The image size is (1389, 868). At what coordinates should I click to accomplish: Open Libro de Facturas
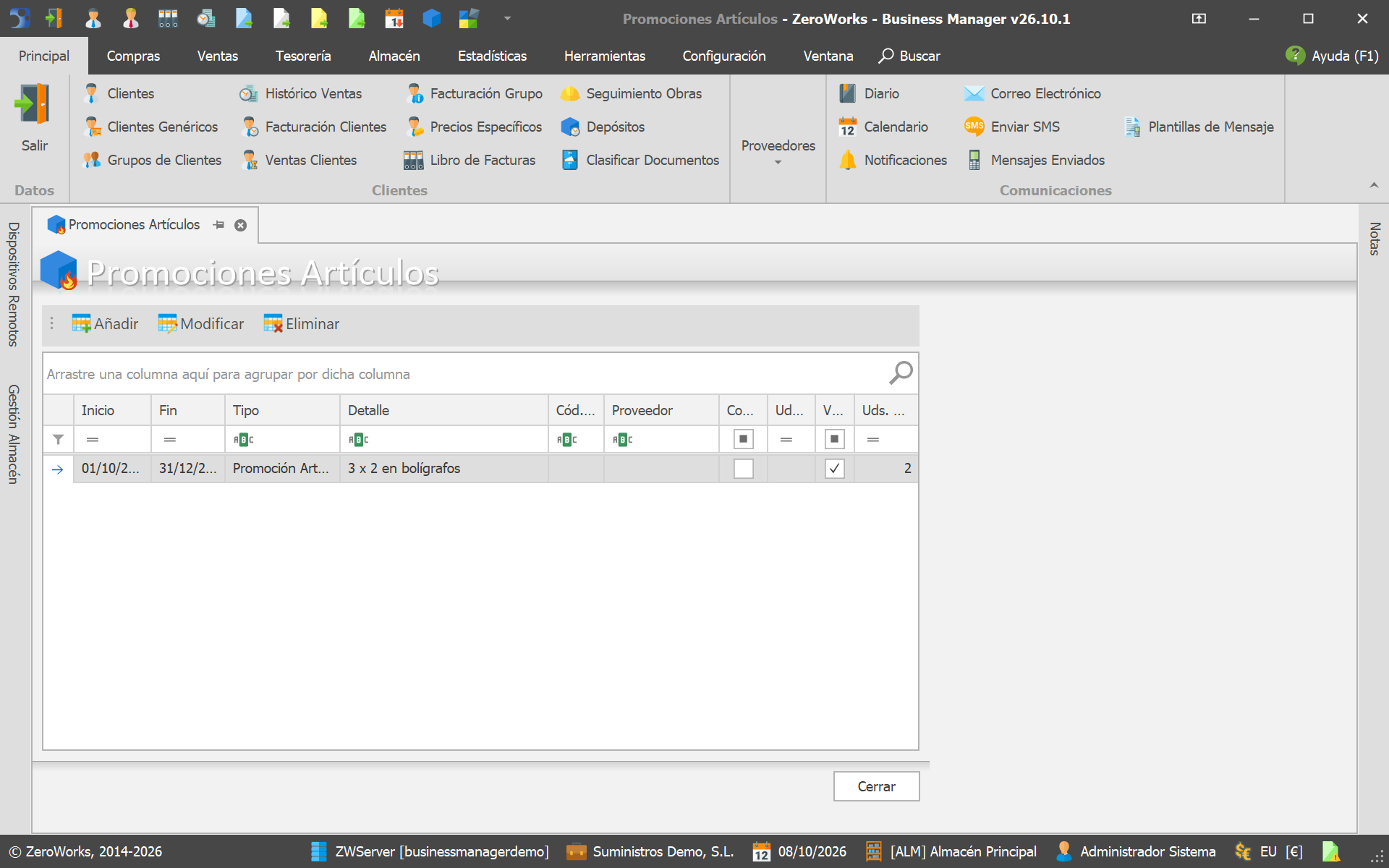(x=470, y=160)
